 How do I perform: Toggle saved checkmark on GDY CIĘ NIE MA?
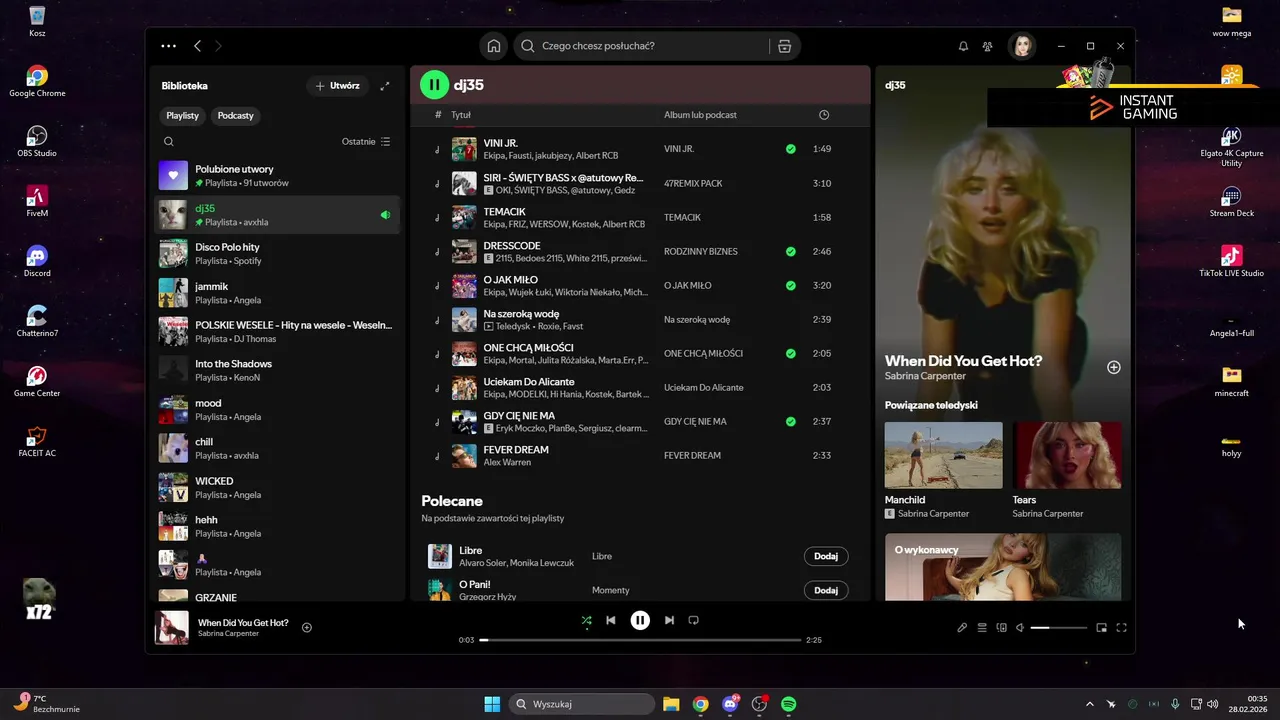tap(791, 421)
